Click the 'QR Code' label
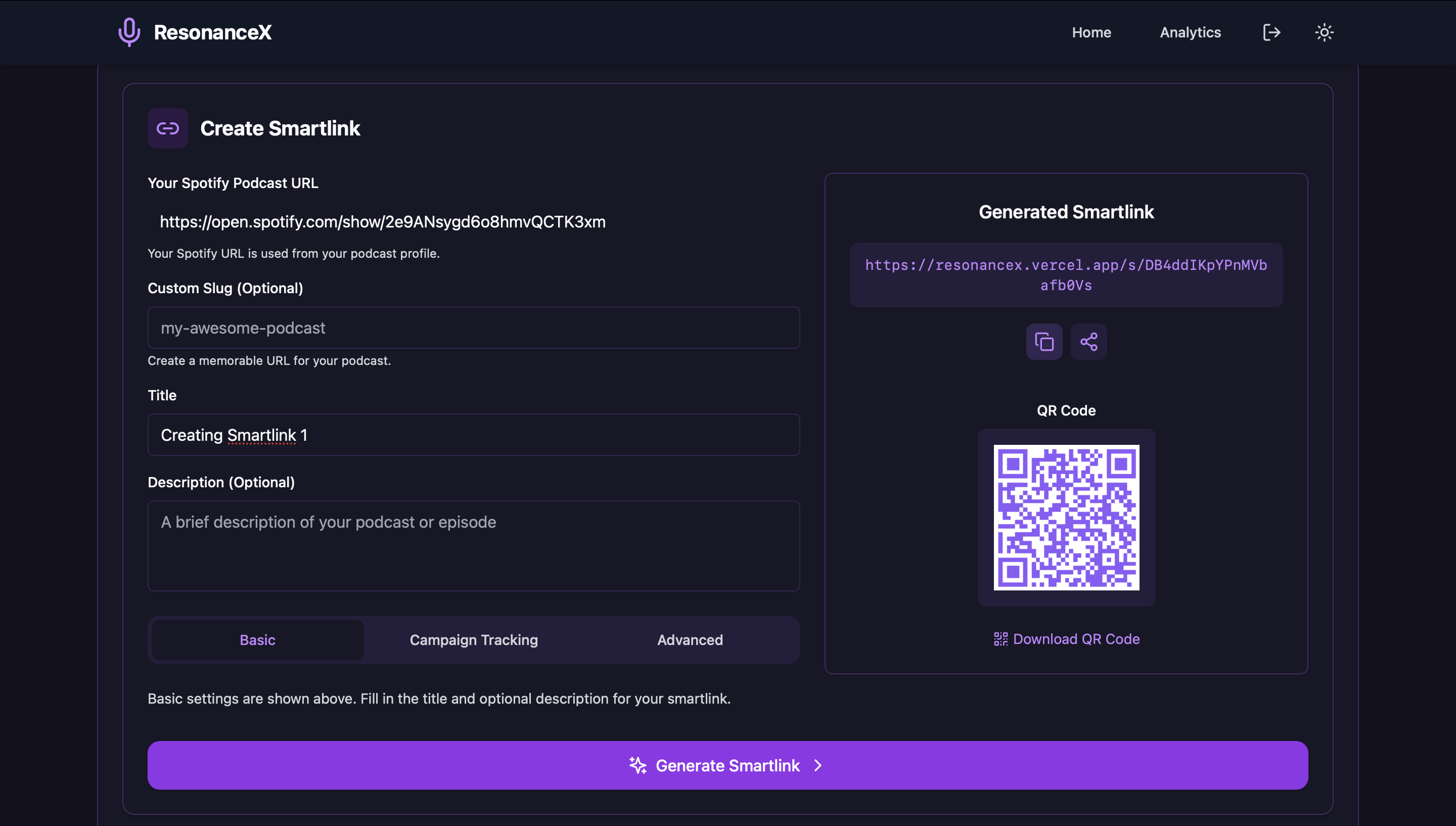Image resolution: width=1456 pixels, height=826 pixels. point(1066,410)
